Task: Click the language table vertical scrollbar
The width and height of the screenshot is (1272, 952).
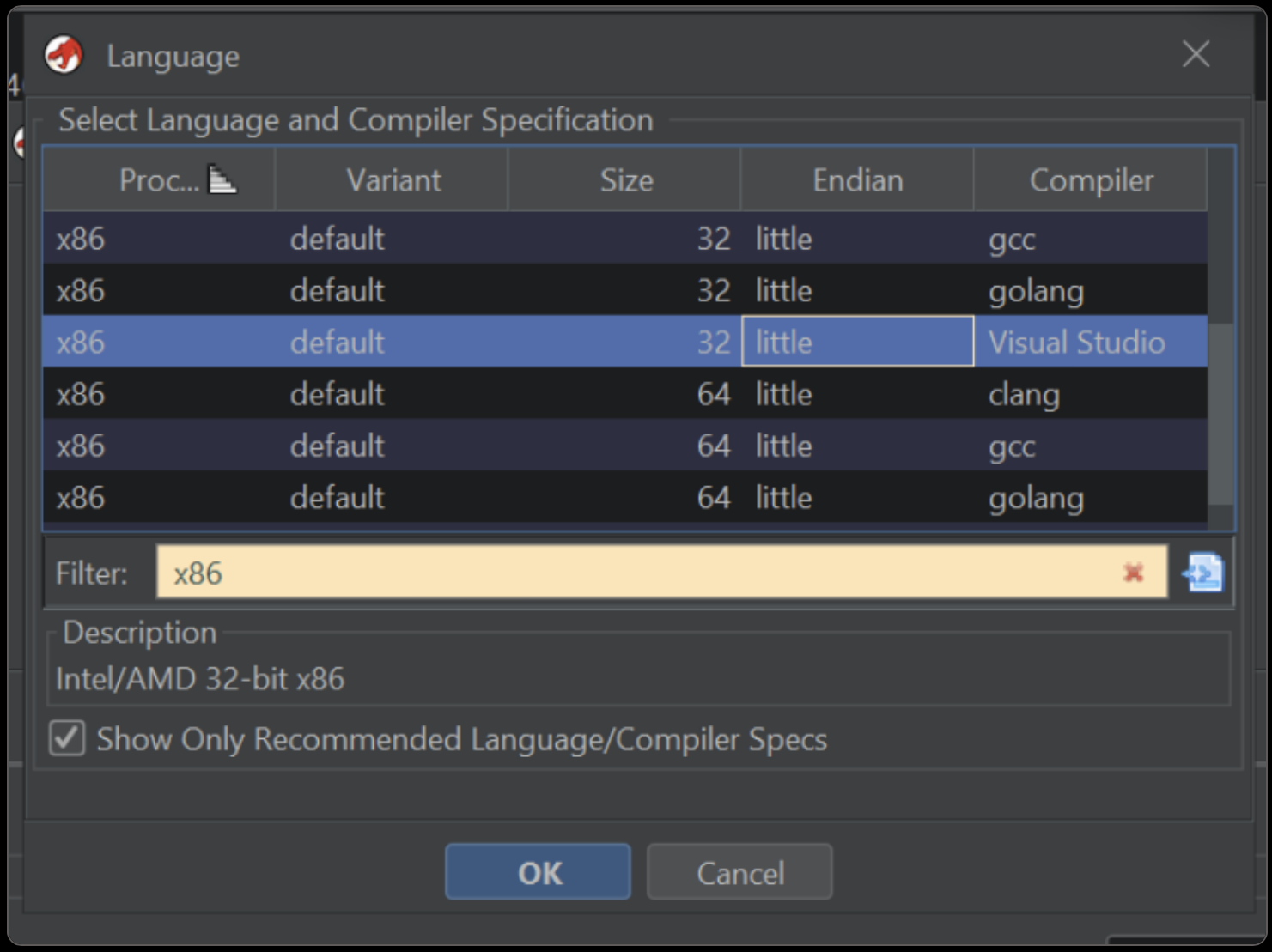Action: [x=1220, y=412]
